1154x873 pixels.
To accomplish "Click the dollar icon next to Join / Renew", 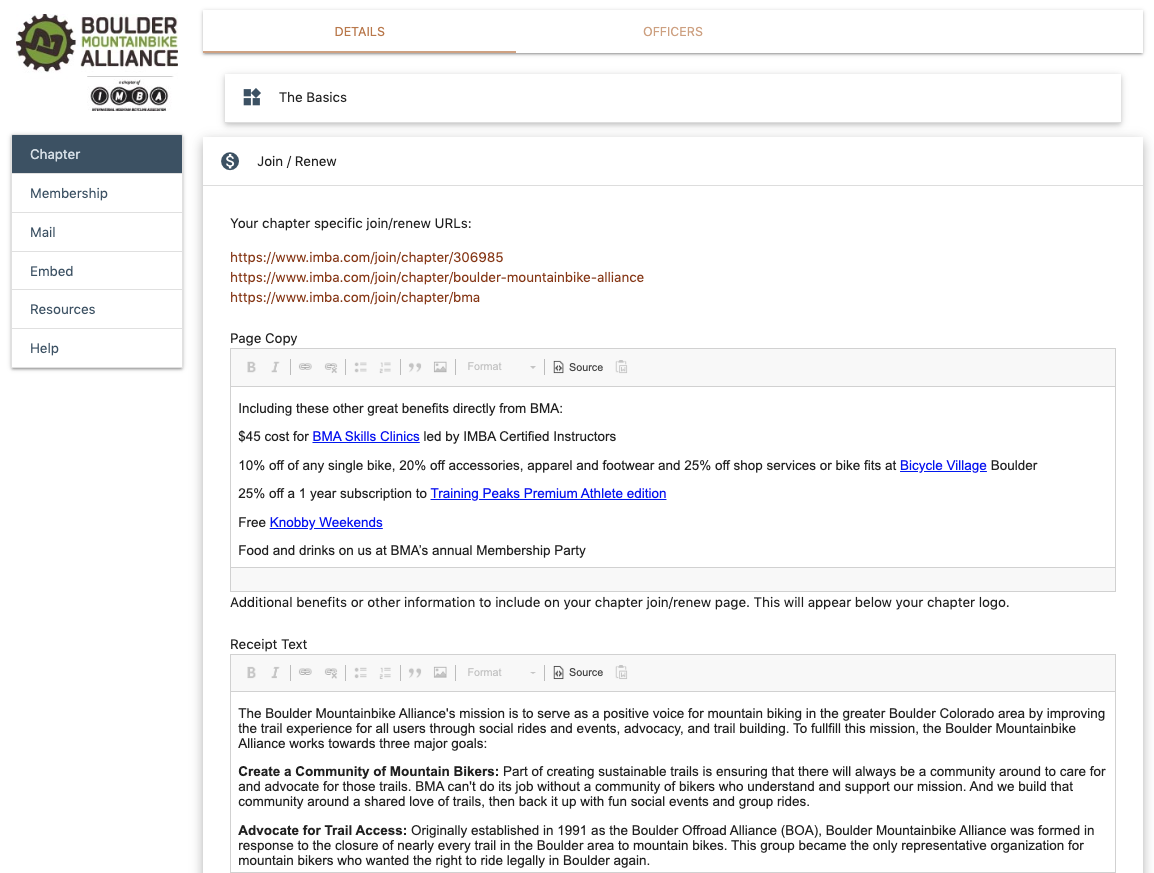I will [230, 161].
